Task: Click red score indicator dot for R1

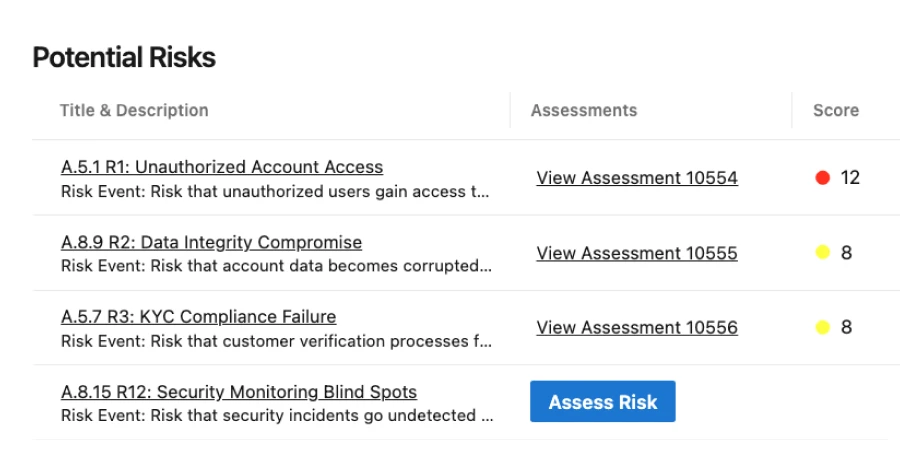Action: (x=823, y=178)
